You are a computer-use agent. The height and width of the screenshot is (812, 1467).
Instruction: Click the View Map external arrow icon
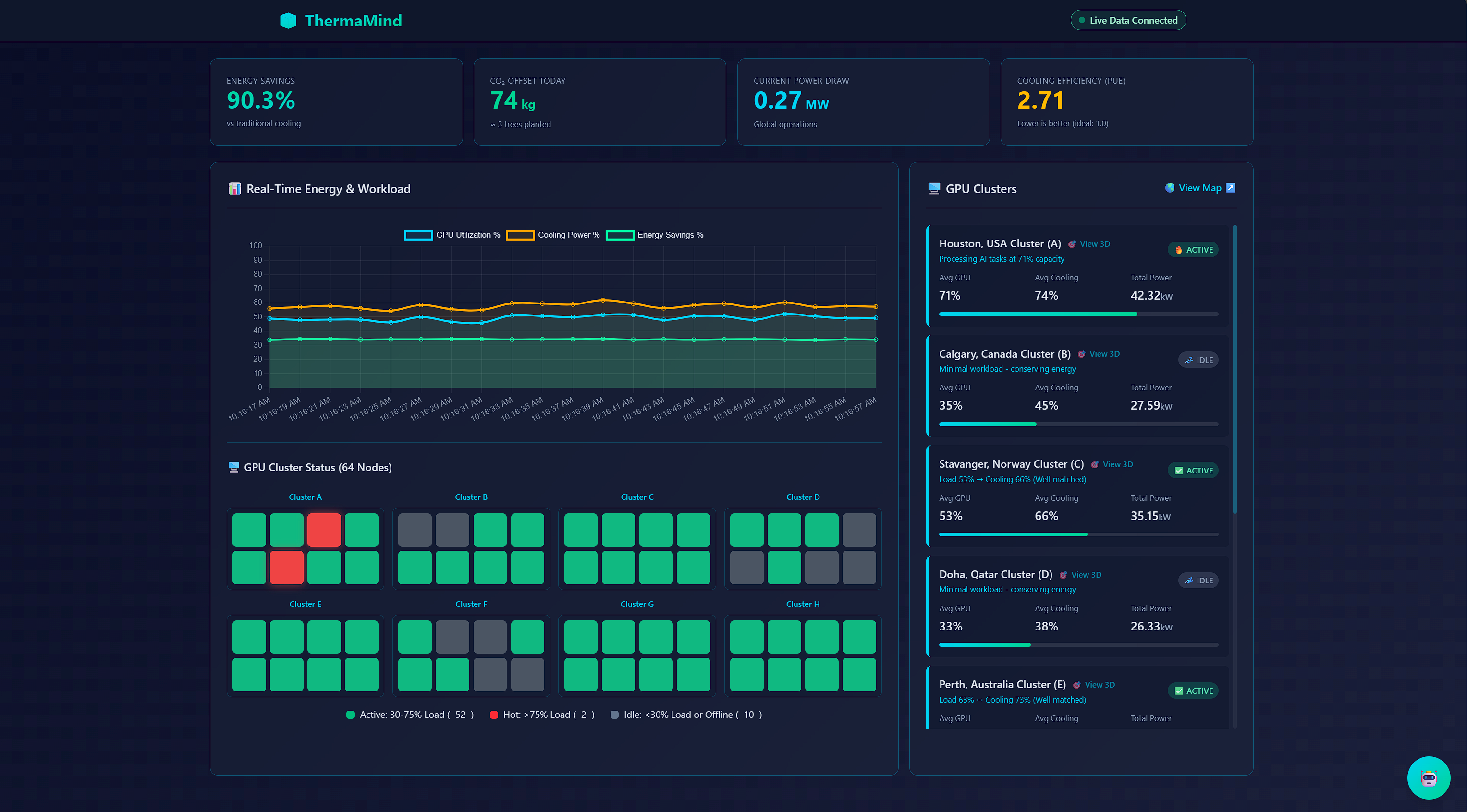(1231, 188)
